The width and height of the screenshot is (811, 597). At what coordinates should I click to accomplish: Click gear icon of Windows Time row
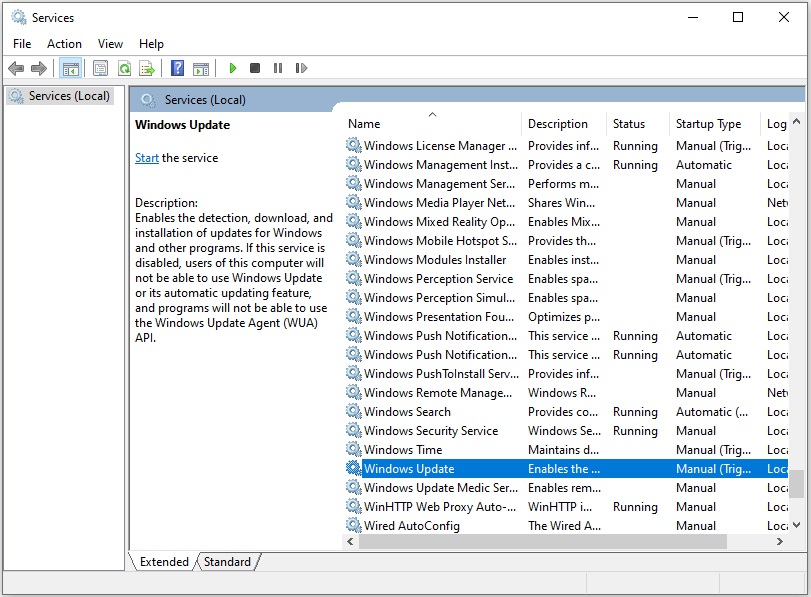coord(354,449)
